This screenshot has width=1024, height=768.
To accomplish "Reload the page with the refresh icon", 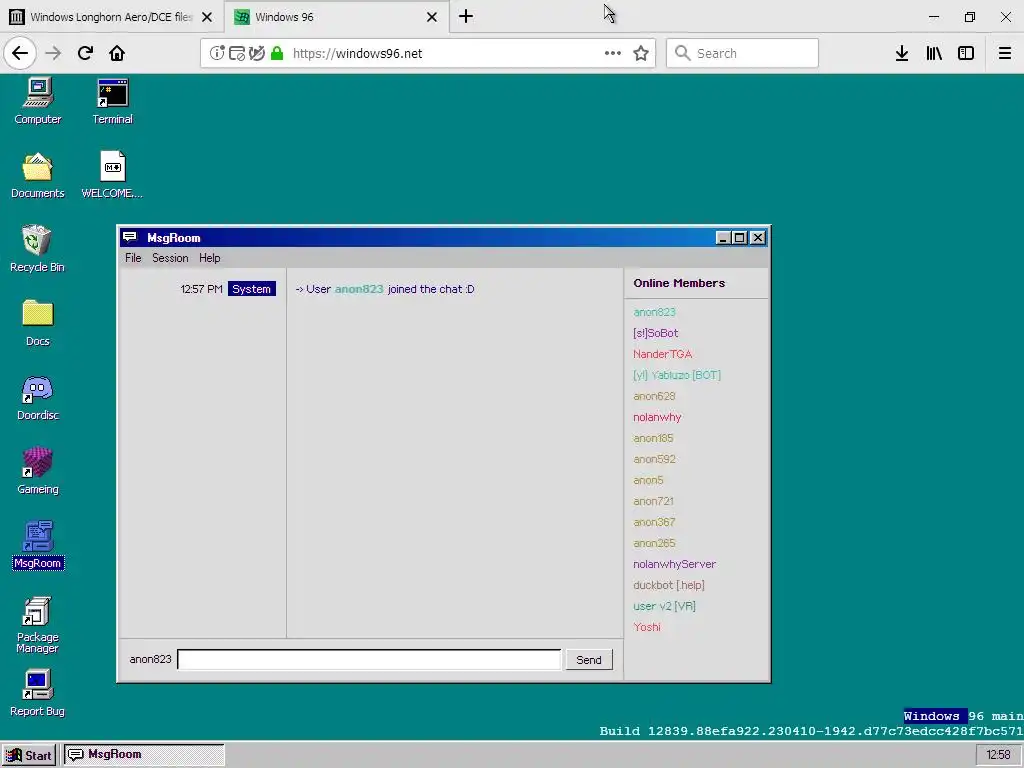I will click(85, 53).
